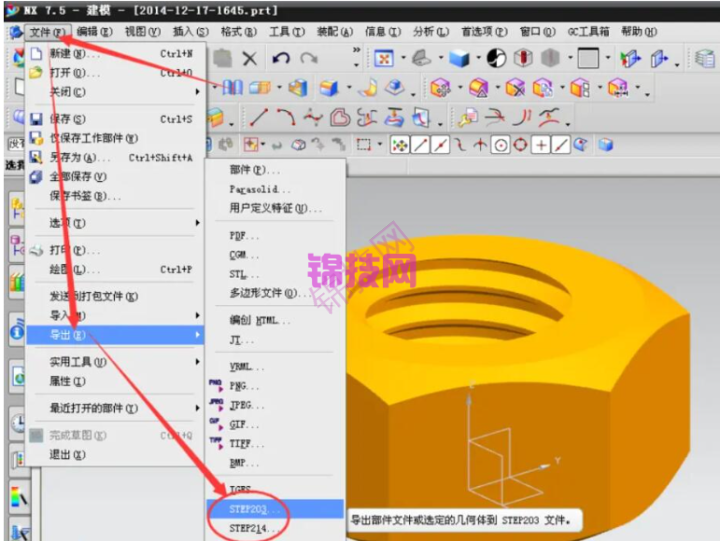720x541 pixels.
Task: Click Parasolid export option
Action: tap(259, 189)
